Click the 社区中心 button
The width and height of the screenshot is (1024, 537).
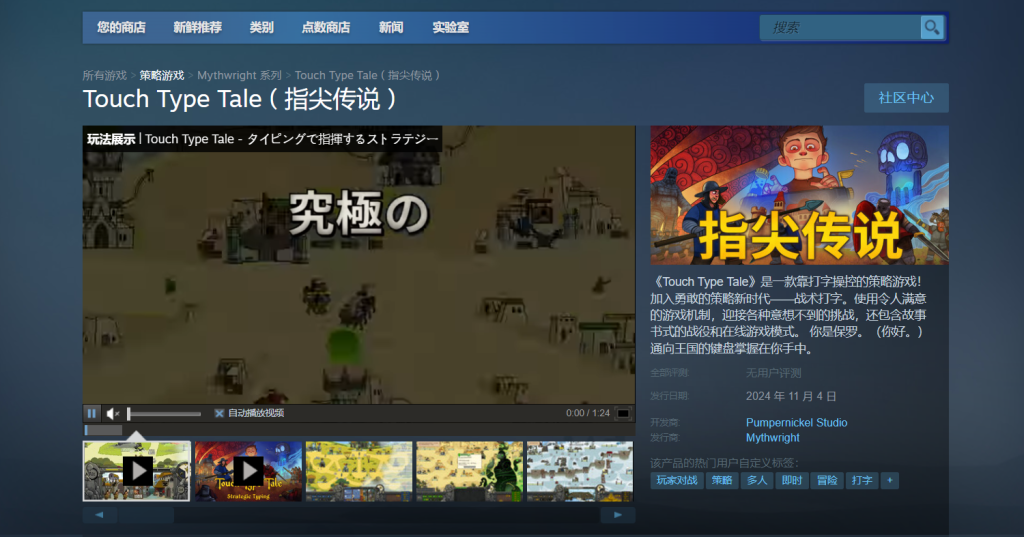[906, 98]
